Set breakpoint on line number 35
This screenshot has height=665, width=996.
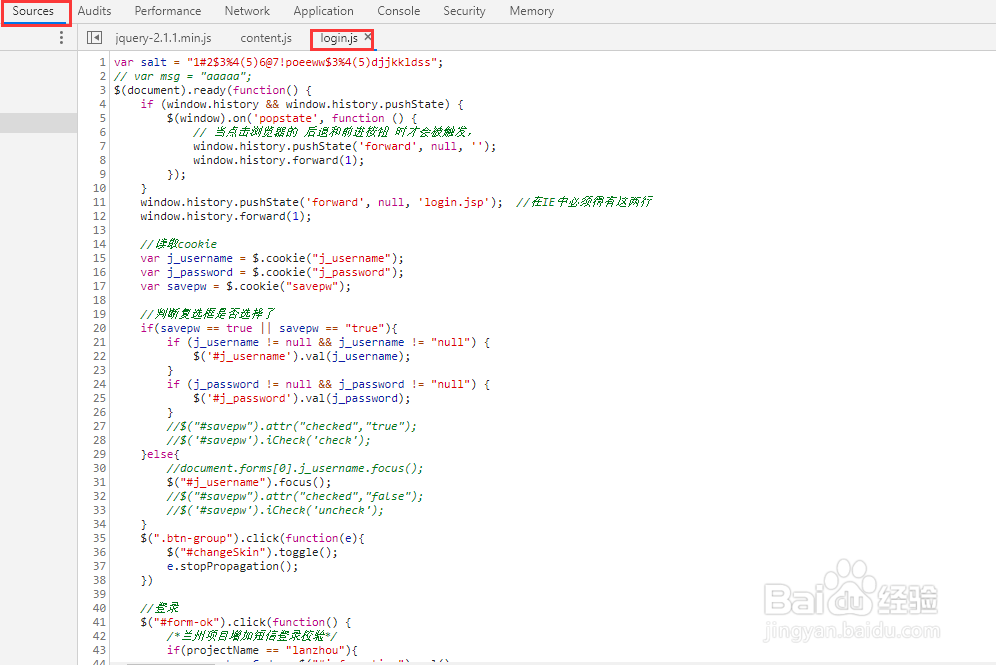100,538
